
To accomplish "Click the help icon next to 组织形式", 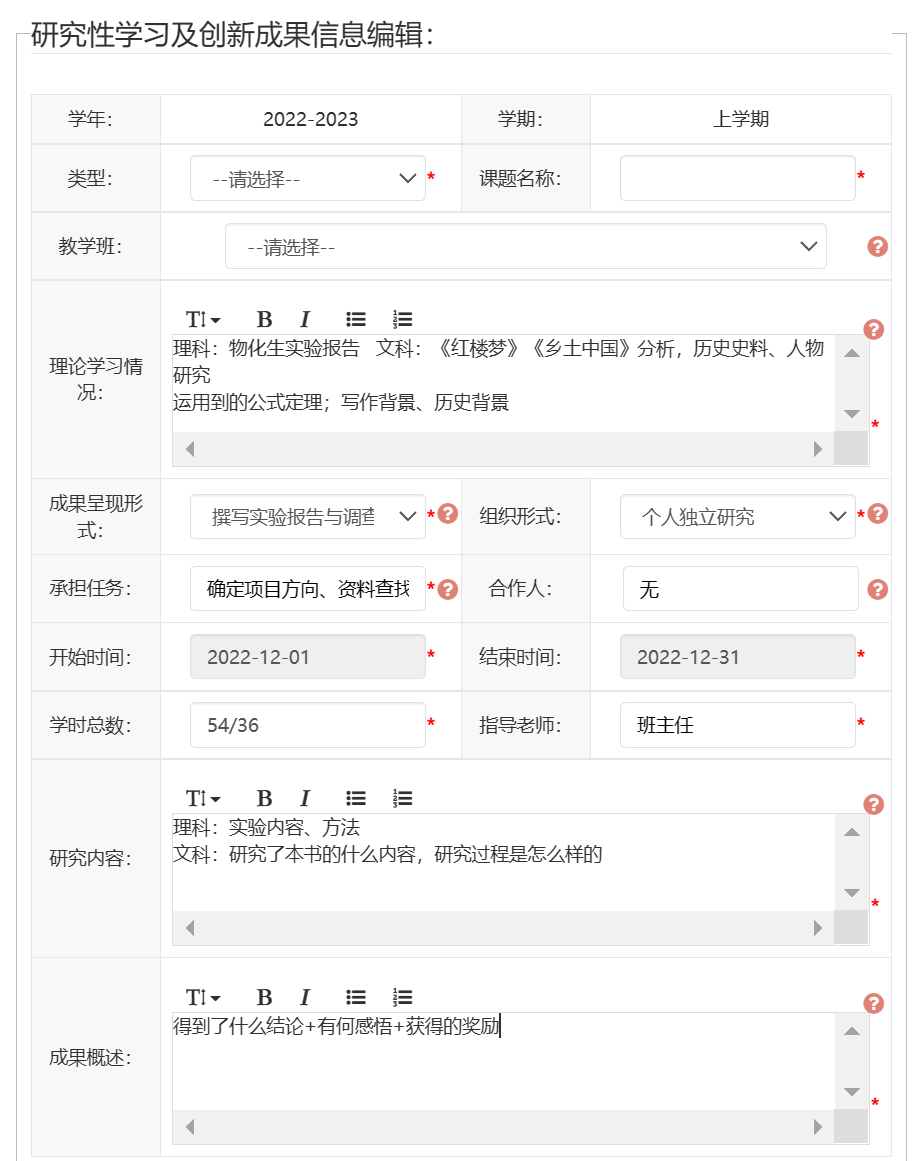I will 878,513.
